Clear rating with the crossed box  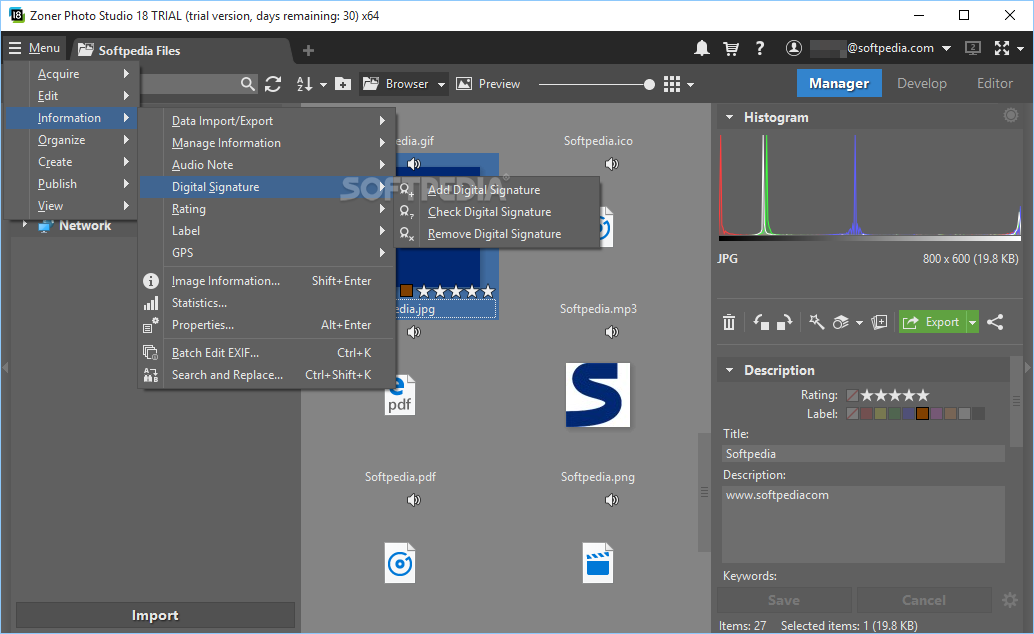click(x=853, y=395)
